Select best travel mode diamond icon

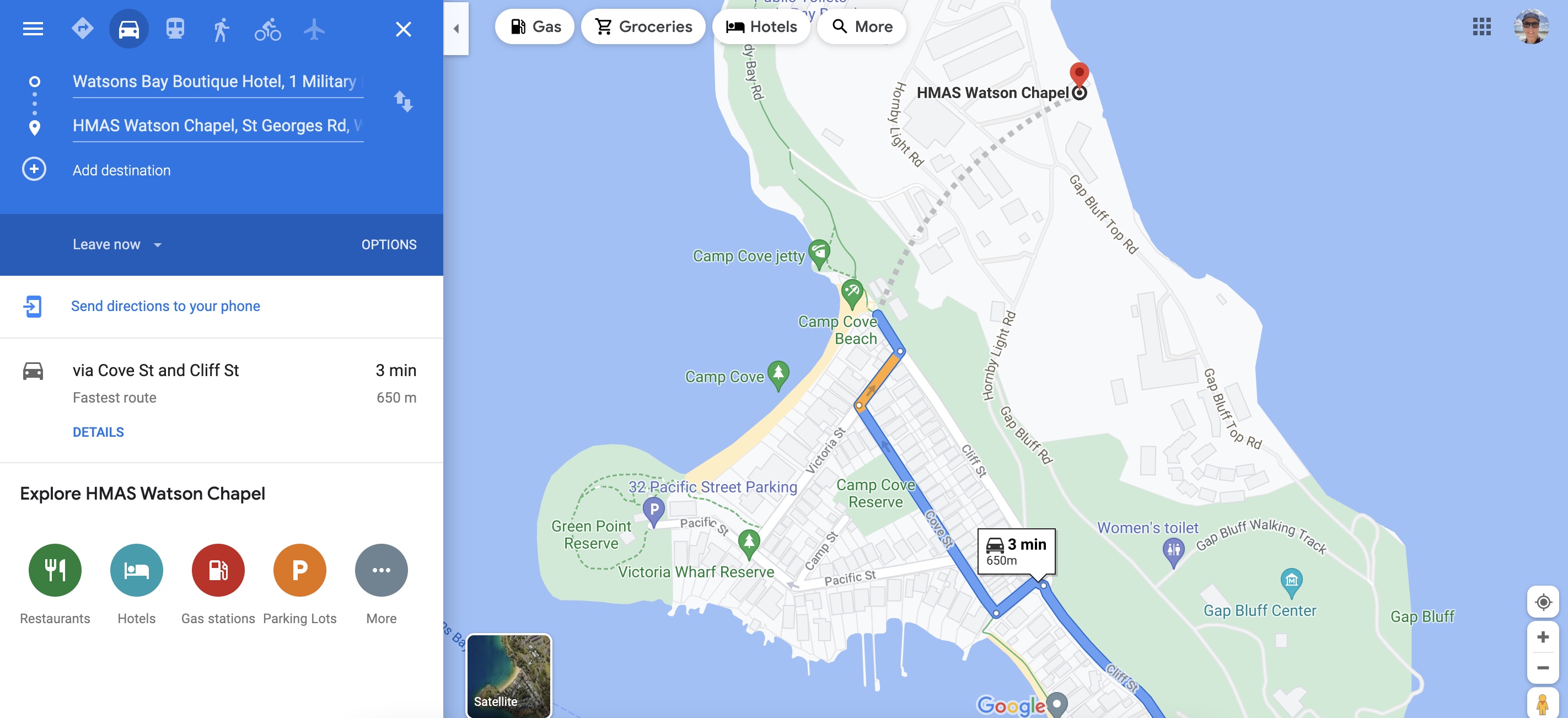tap(82, 29)
